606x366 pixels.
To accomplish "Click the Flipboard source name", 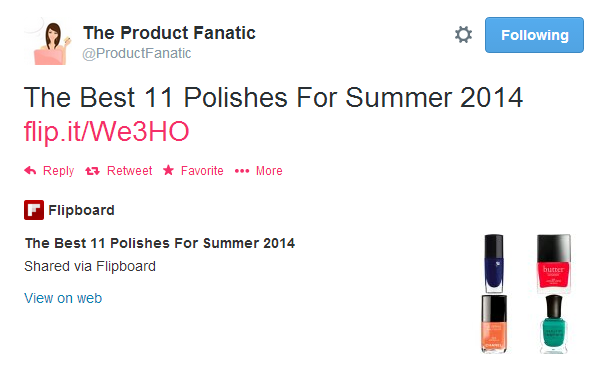I will tap(82, 210).
